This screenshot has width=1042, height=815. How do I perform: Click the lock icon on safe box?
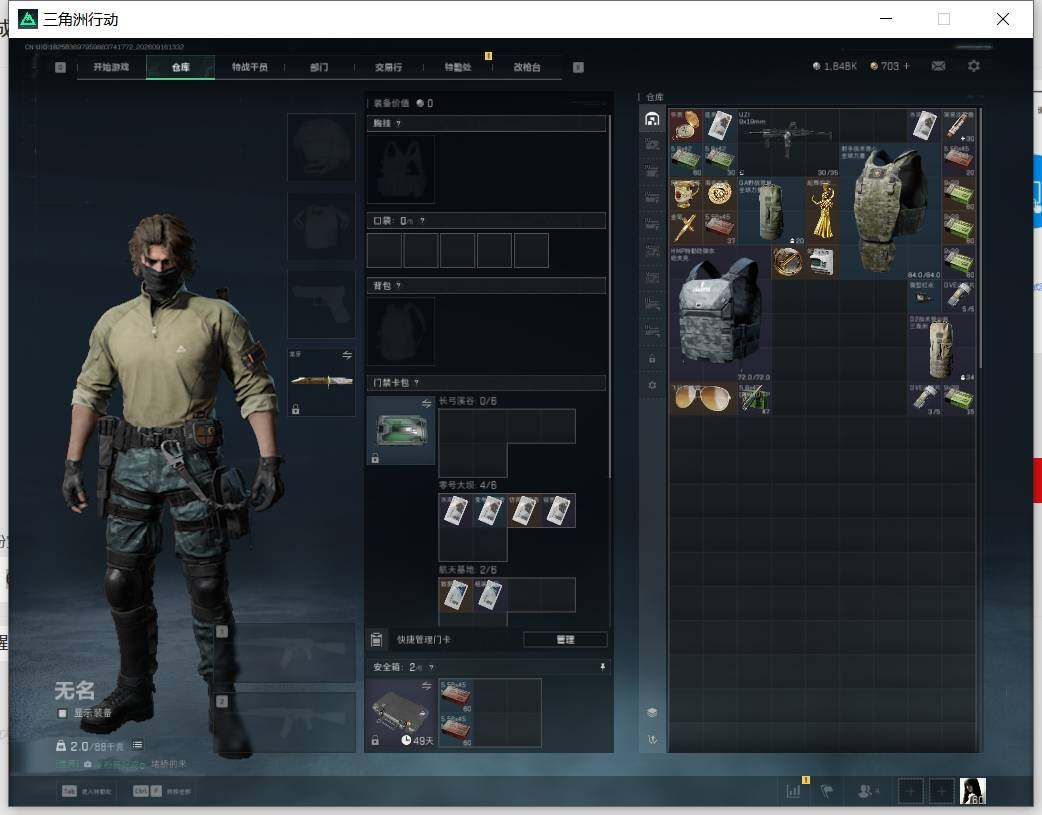pyautogui.click(x=375, y=740)
